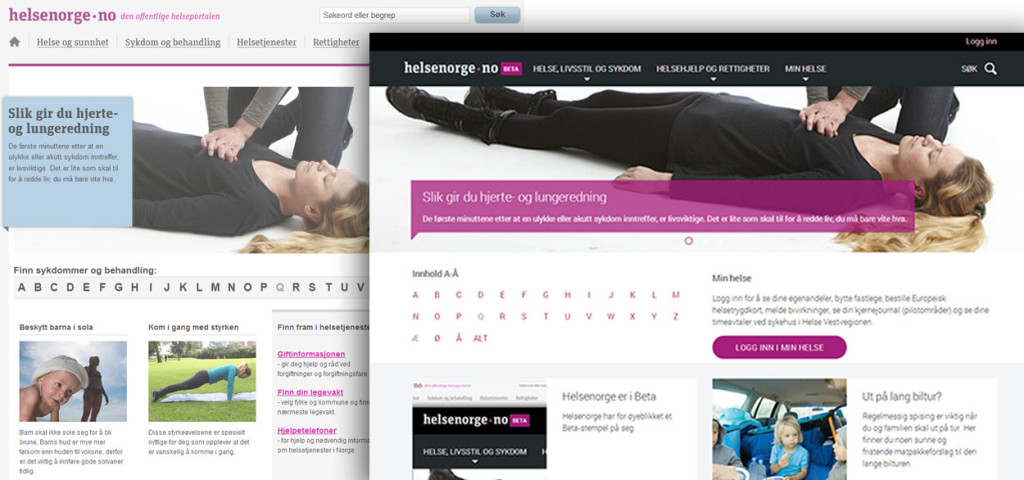Click ALT in Innhold A-Å index

coord(481,338)
